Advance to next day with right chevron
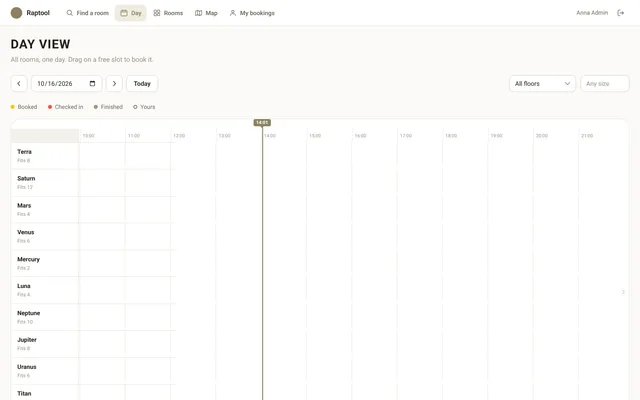Viewport: 640px width, 400px height. pos(114,84)
